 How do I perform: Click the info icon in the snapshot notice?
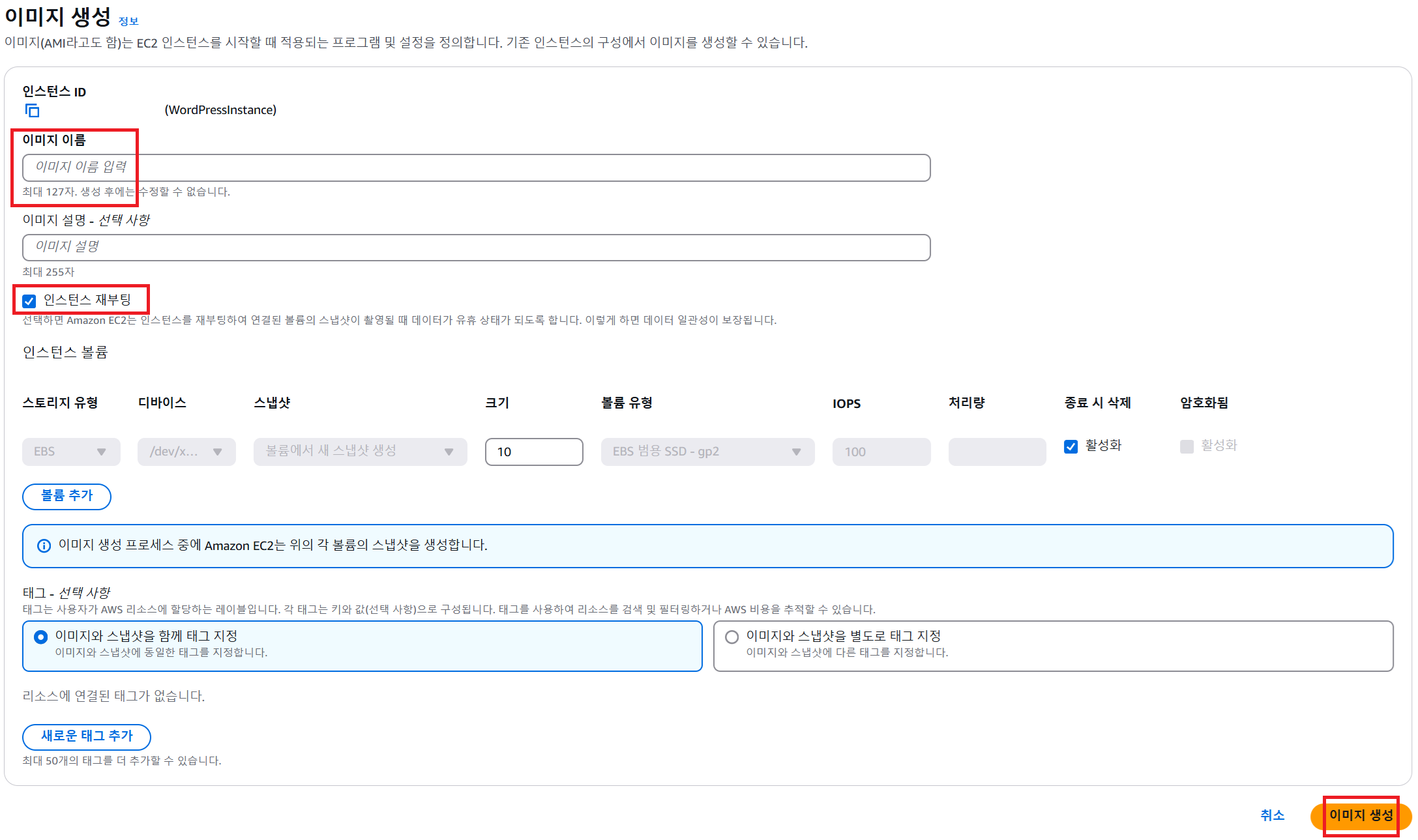44,545
